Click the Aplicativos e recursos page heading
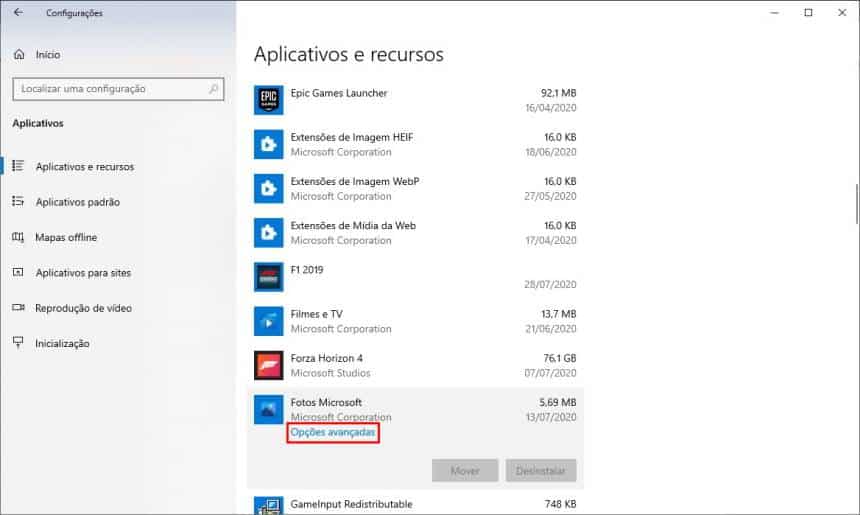Screen dimensions: 860x515 (349, 54)
